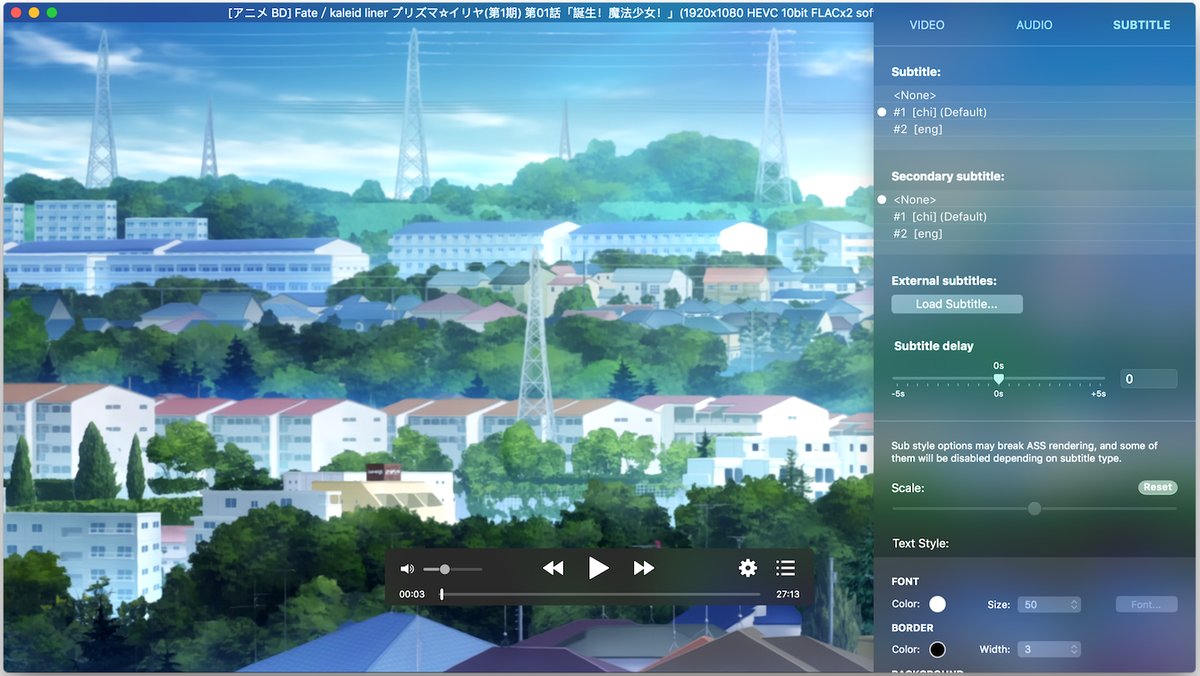Click the subtitle delay value field
1200x676 pixels.
pyautogui.click(x=1148, y=379)
